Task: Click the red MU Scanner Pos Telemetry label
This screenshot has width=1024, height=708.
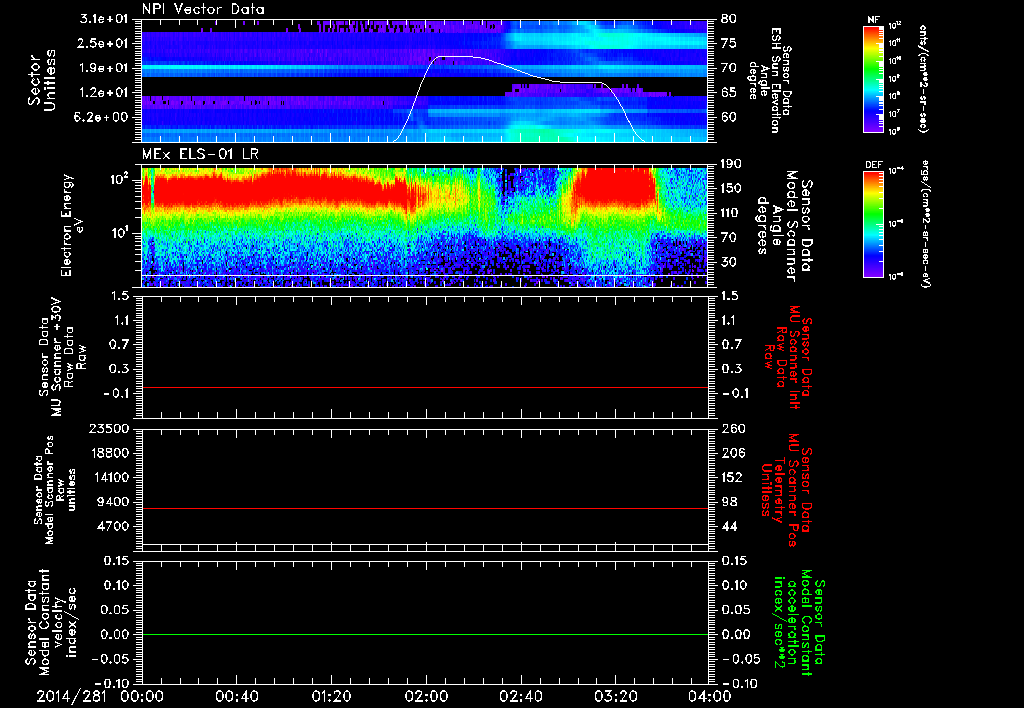Action: click(787, 490)
